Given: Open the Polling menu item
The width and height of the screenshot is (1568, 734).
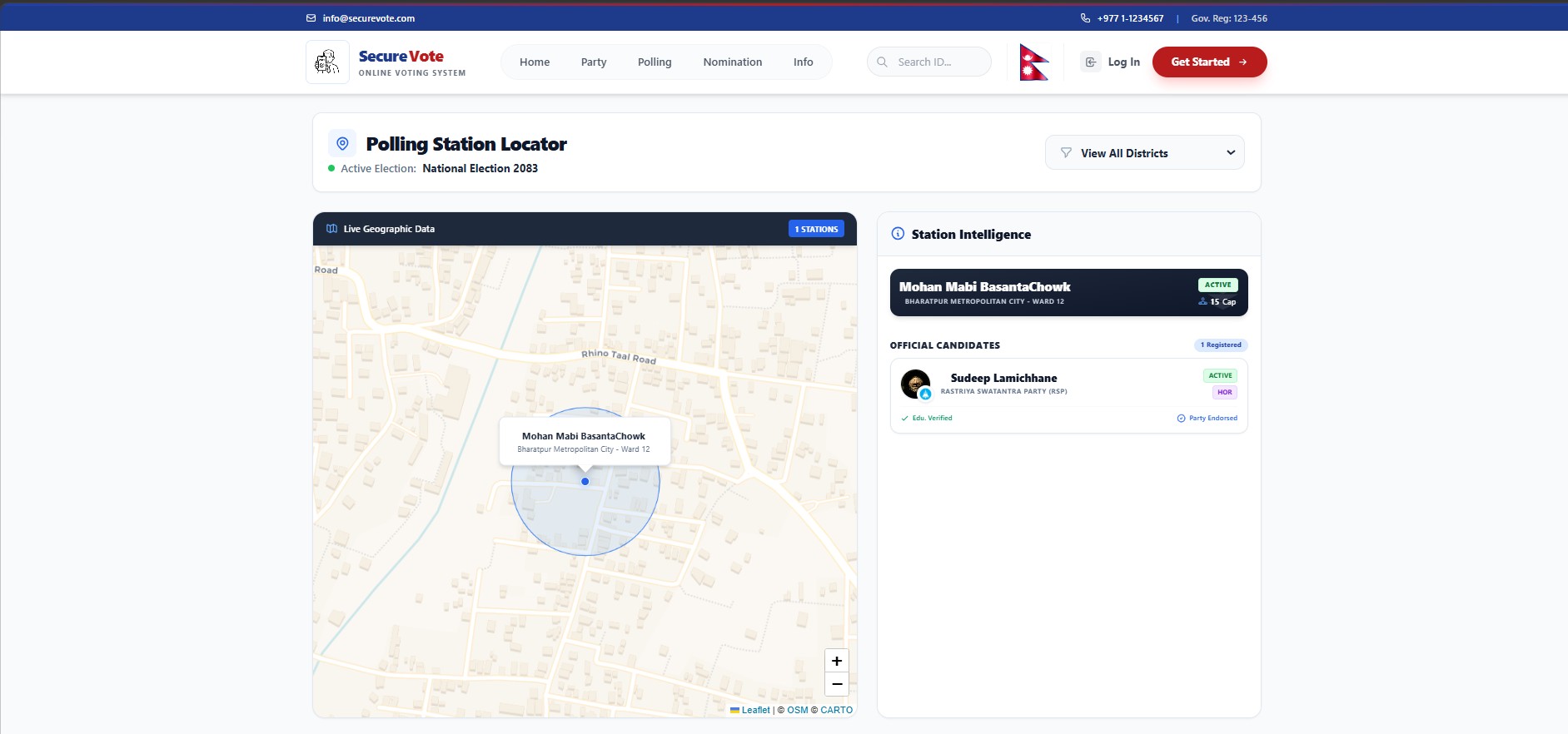Looking at the screenshot, I should pos(654,62).
